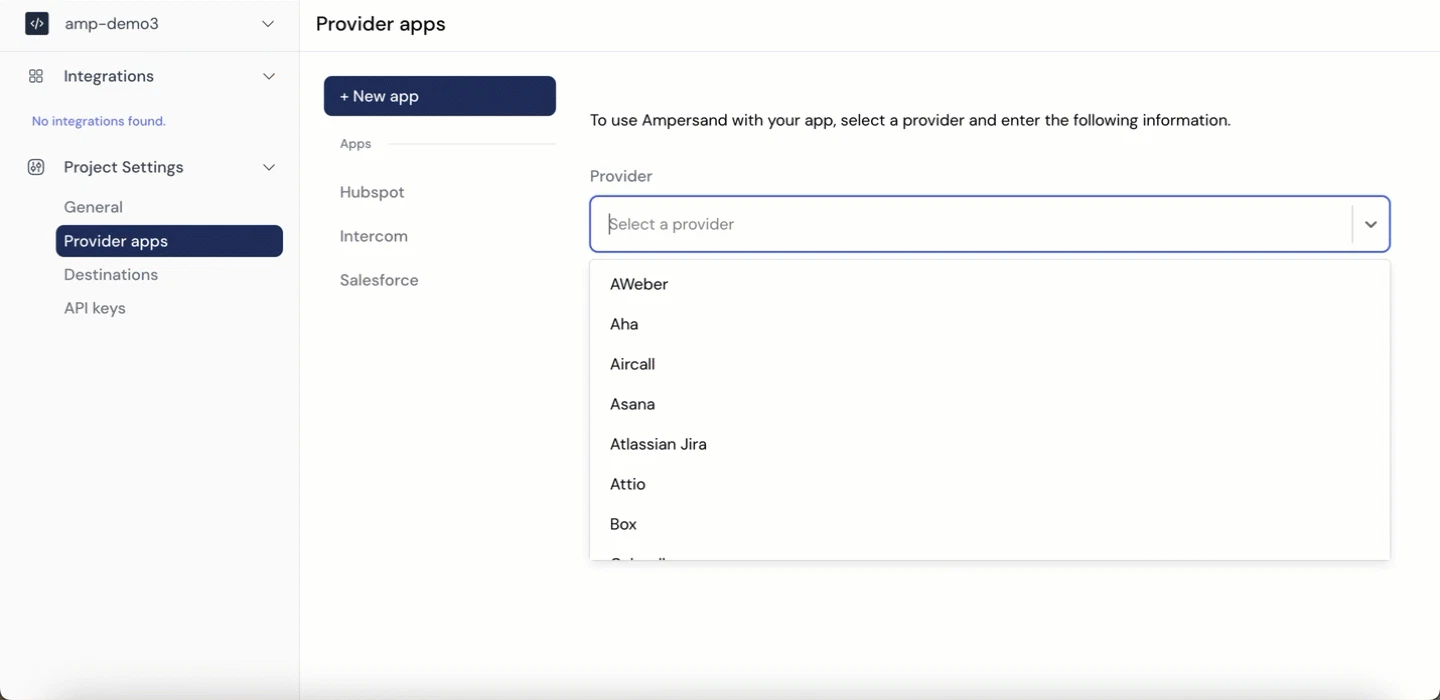Click the amp-demo3 project code icon
The height and width of the screenshot is (700, 1440).
[37, 24]
